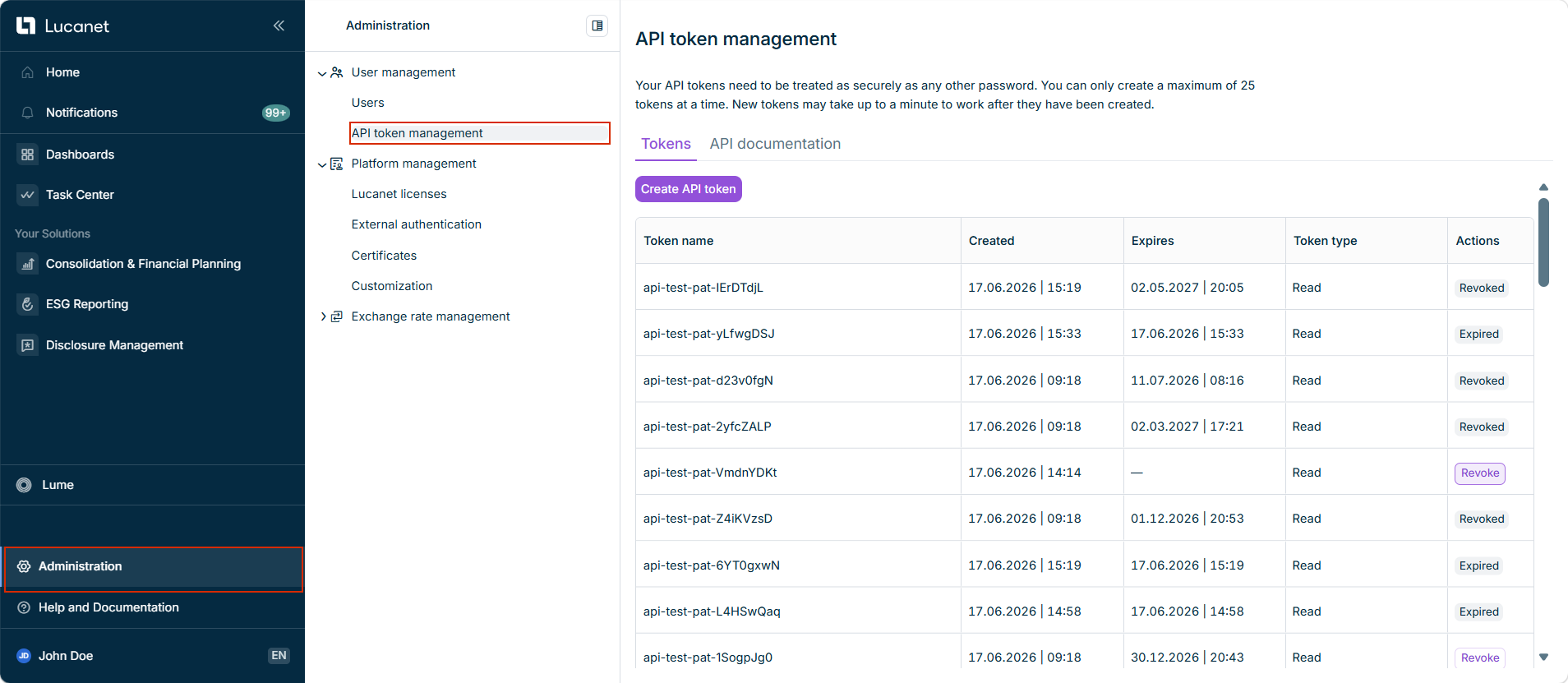This screenshot has width=1568, height=683.
Task: Collapse the User management section
Action: click(x=322, y=73)
